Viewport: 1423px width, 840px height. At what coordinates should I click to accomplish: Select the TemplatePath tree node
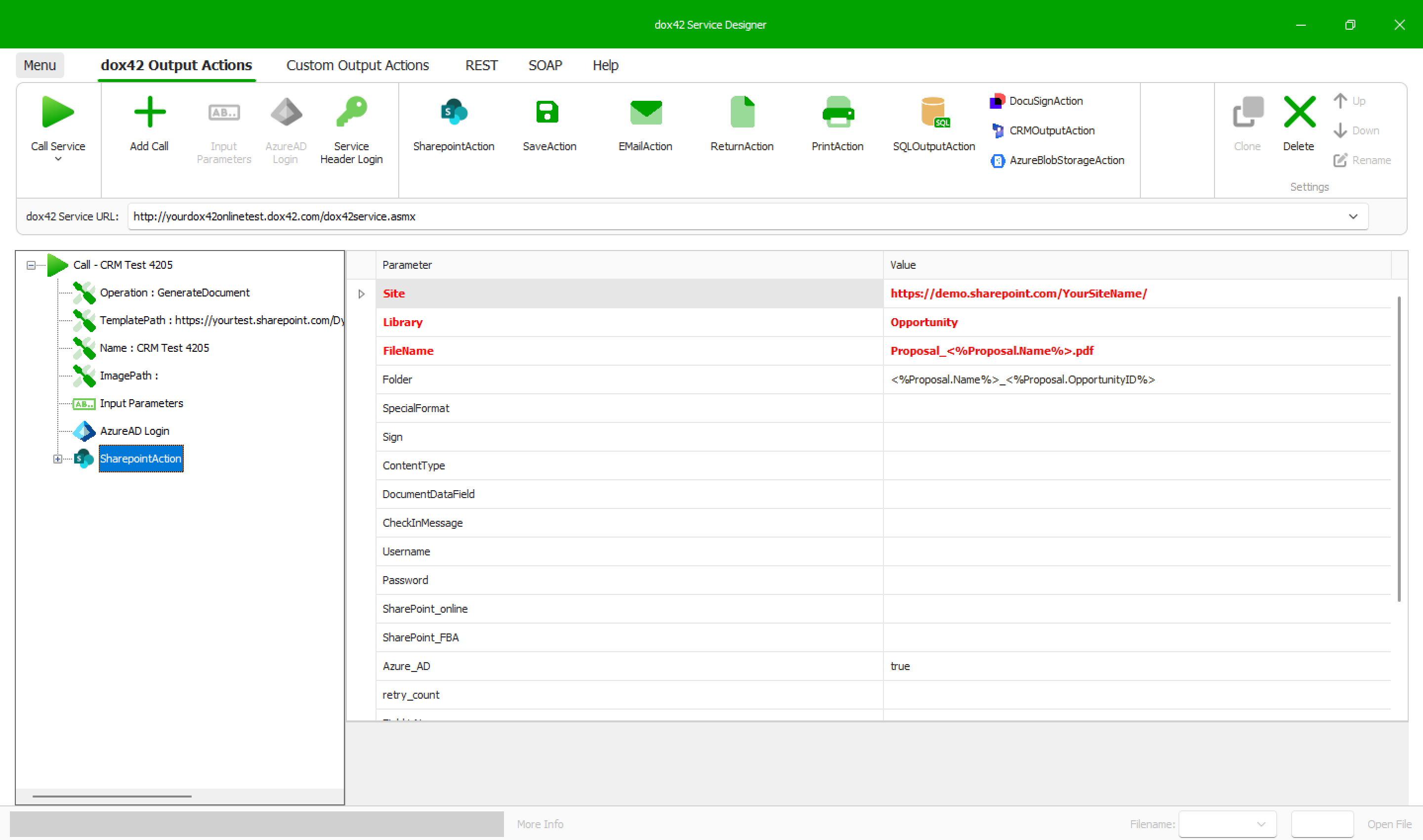(221, 320)
